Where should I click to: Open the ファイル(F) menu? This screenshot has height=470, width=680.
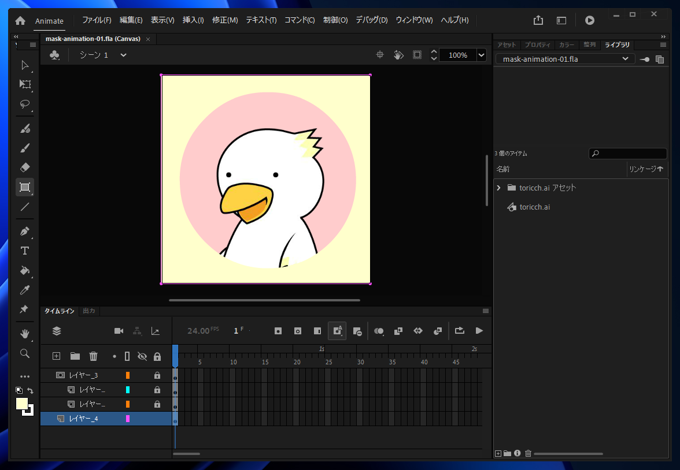click(x=97, y=20)
